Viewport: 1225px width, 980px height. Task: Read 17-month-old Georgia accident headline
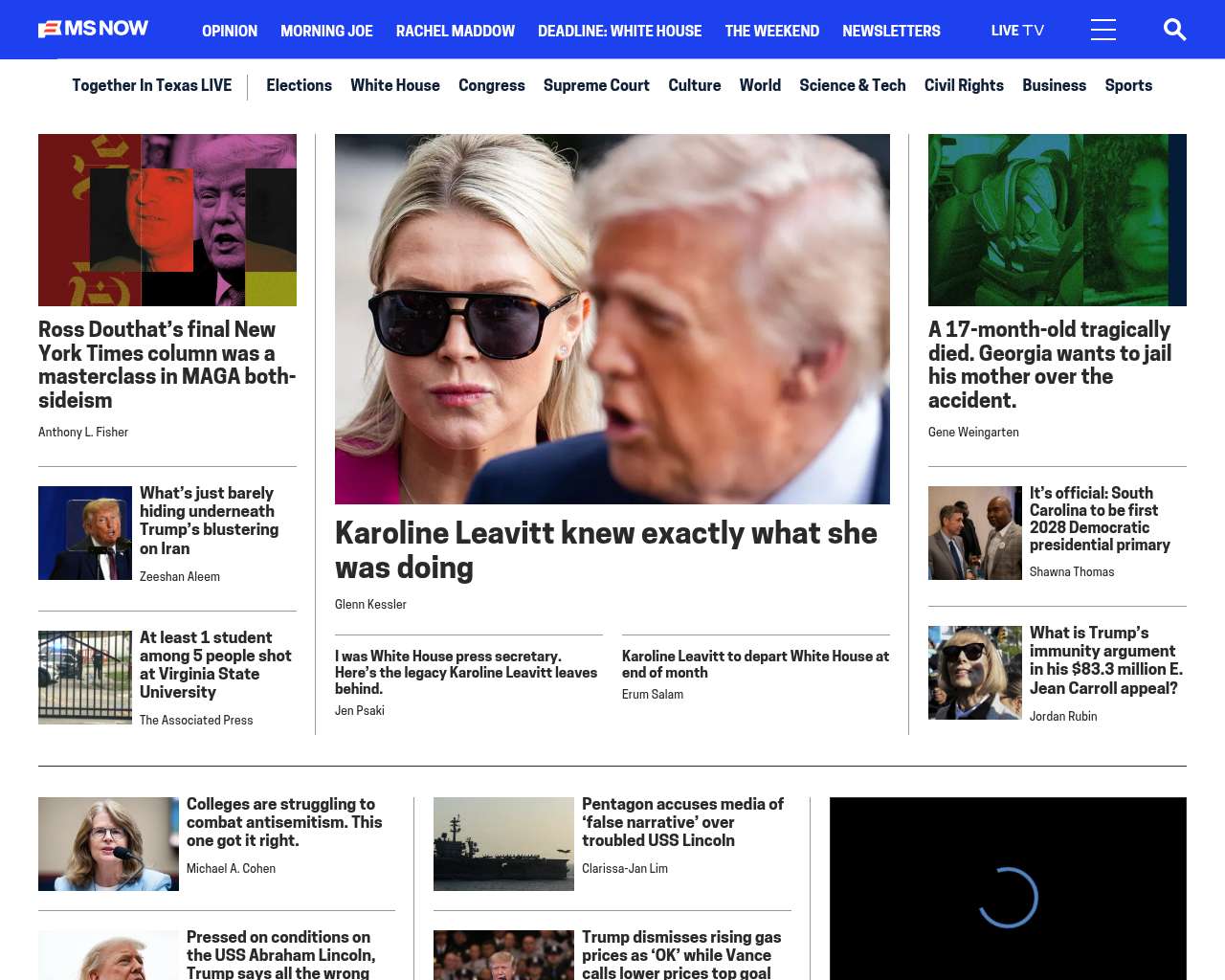tap(1050, 365)
